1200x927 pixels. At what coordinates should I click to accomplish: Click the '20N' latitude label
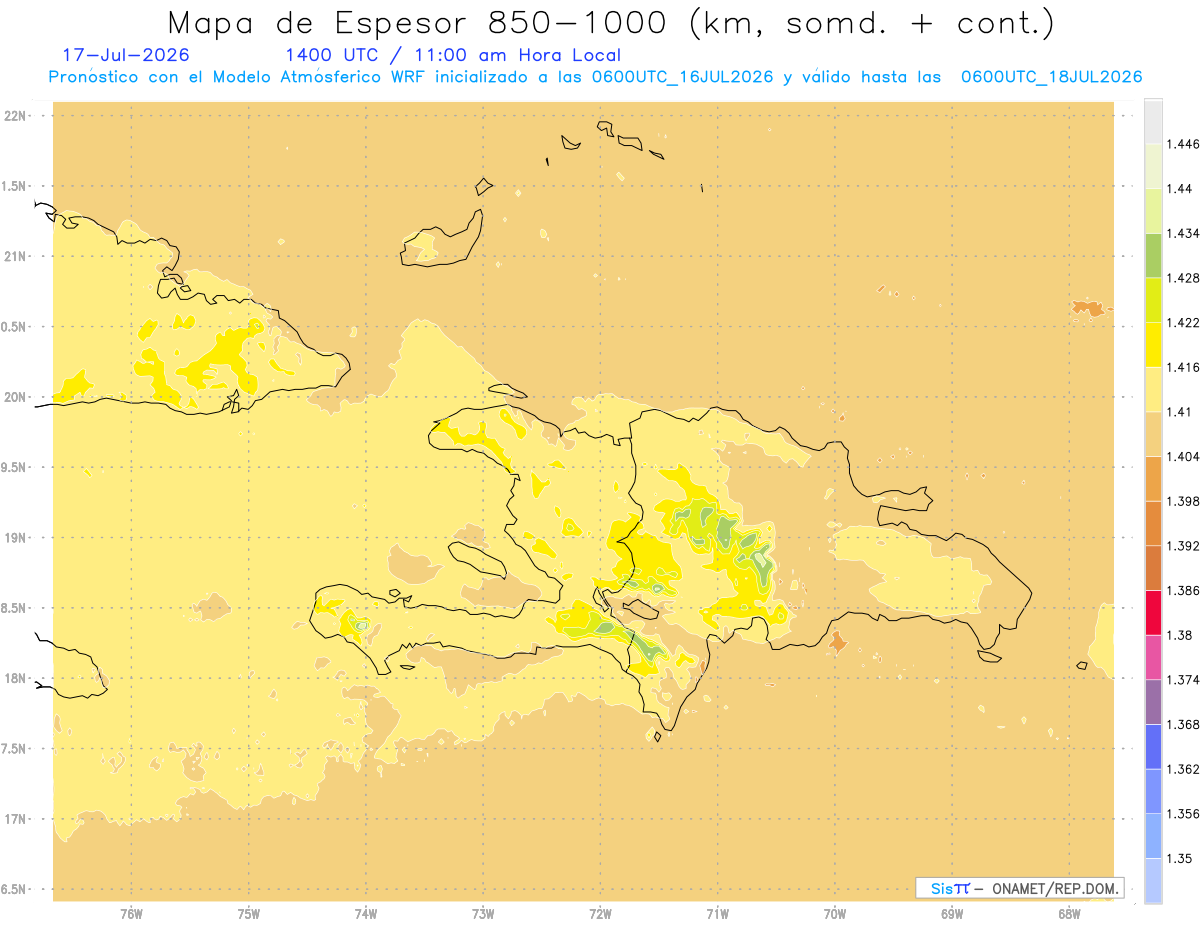pos(17,397)
